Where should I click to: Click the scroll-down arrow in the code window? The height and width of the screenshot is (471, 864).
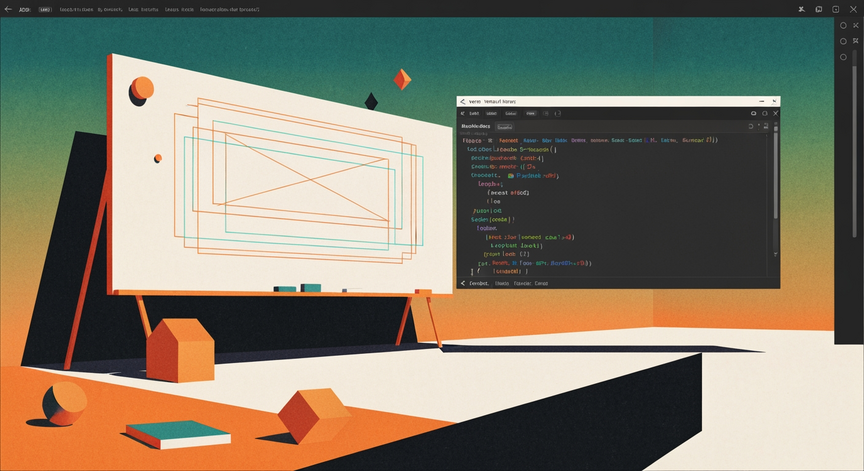[775, 255]
